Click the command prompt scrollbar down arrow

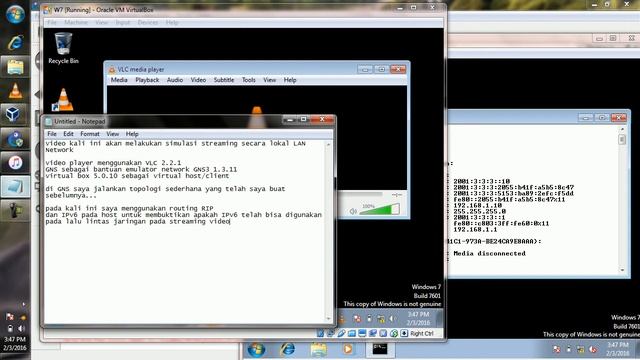[622, 270]
